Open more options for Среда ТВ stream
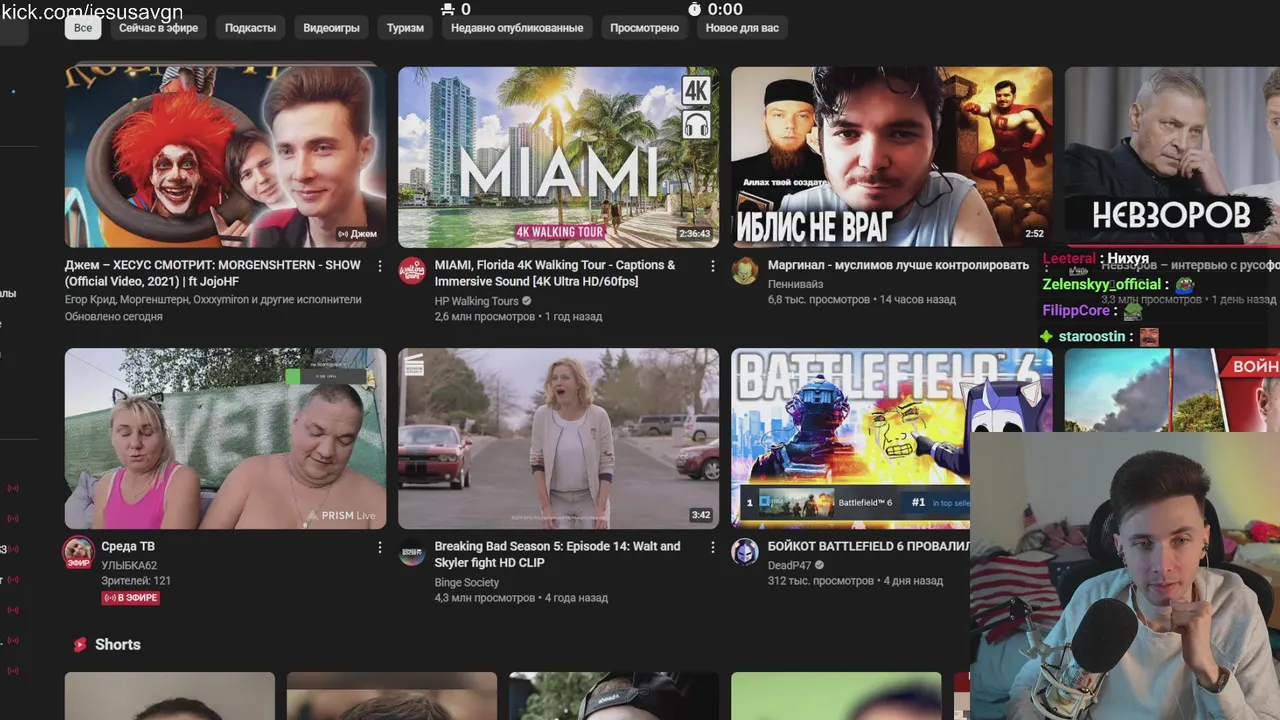 point(379,547)
